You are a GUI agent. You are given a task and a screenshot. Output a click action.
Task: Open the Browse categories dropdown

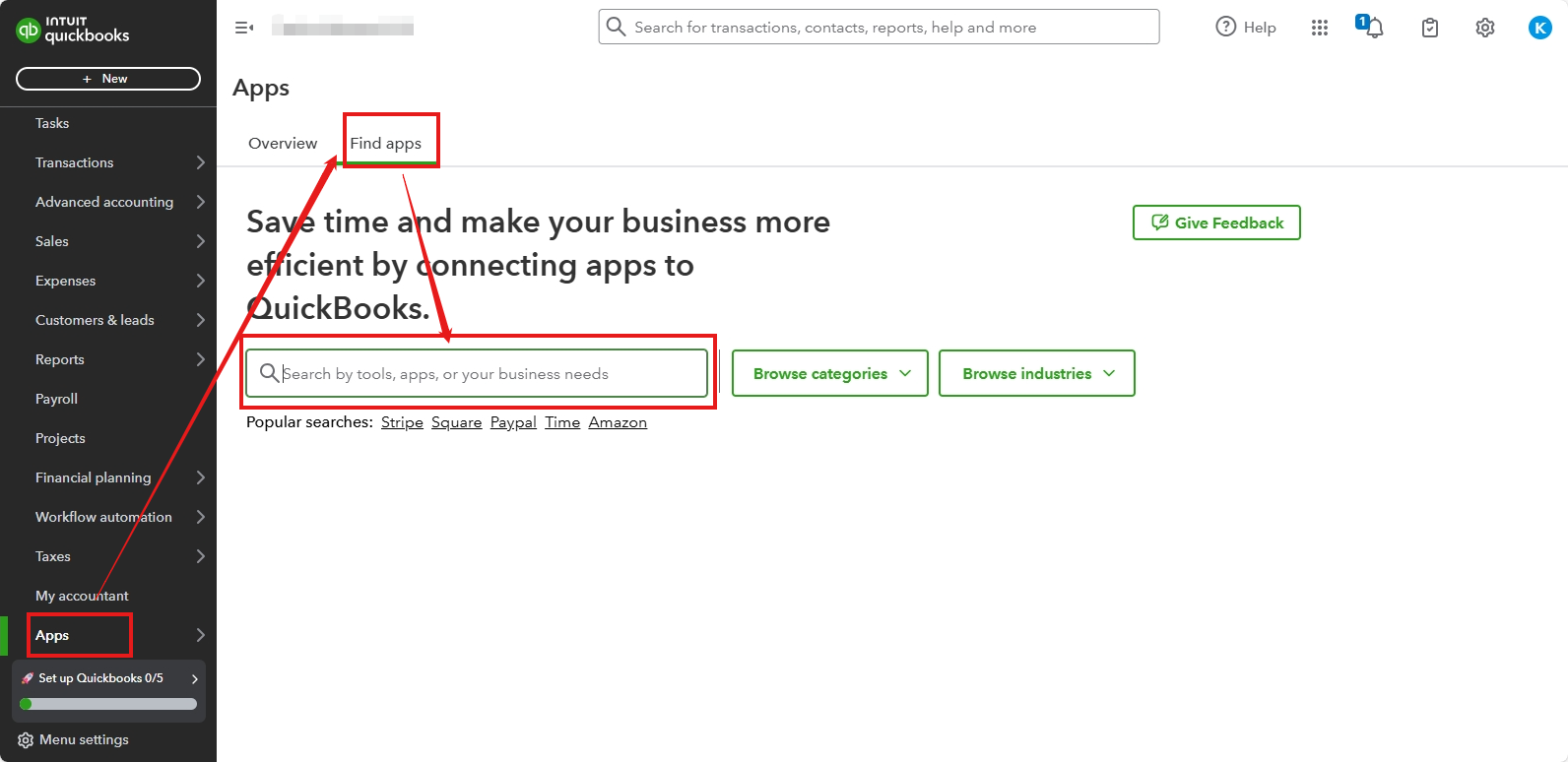tap(830, 373)
